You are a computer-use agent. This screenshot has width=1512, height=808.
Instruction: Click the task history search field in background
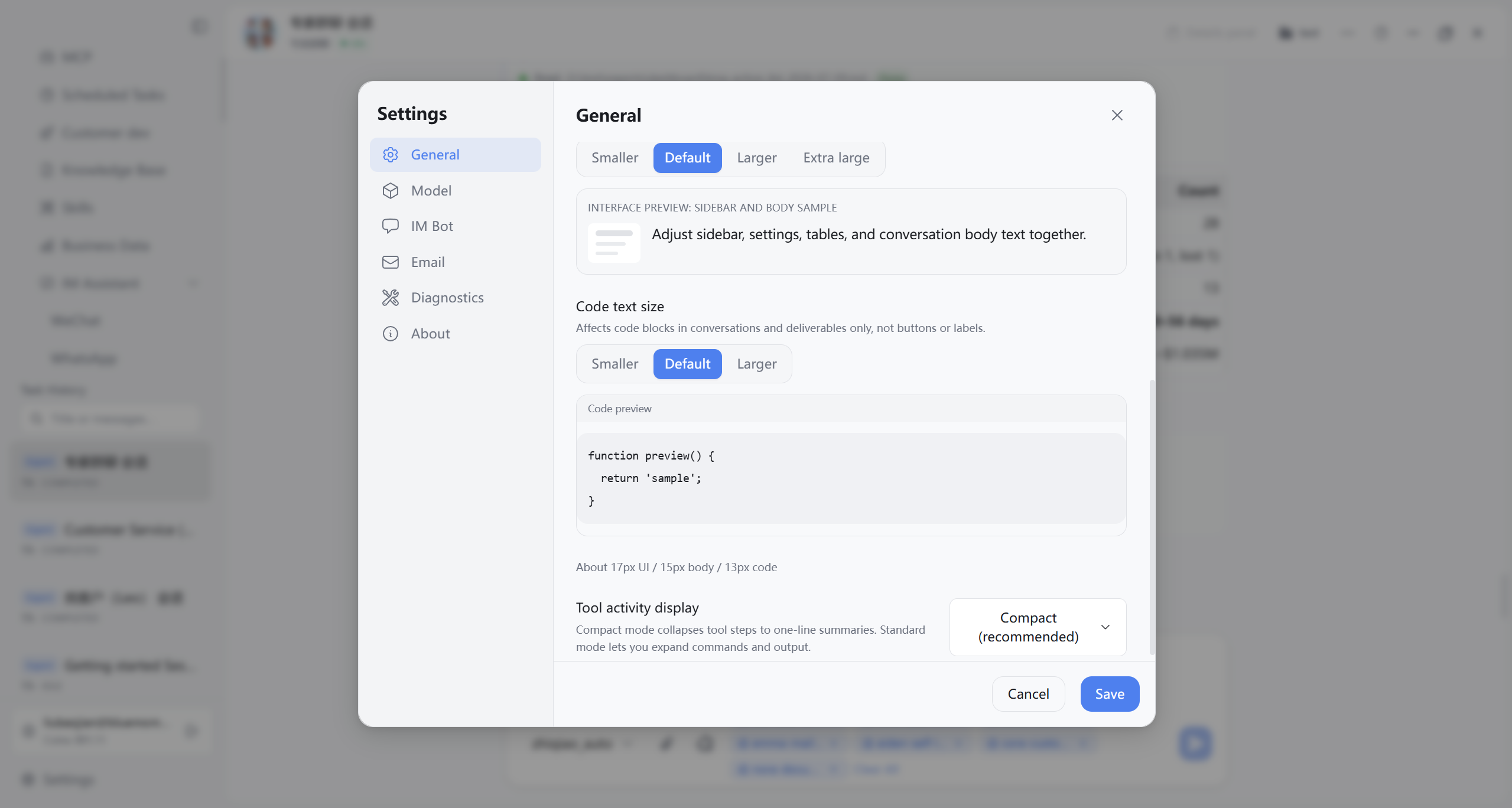111,419
